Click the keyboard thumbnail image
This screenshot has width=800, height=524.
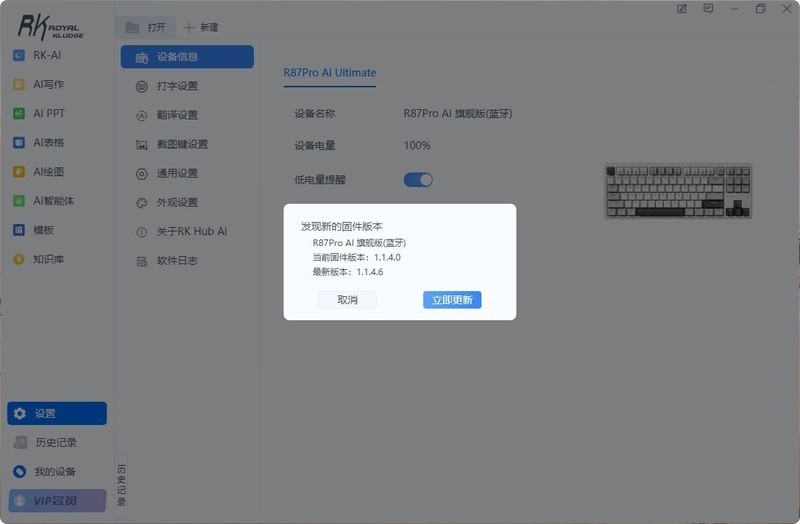[x=678, y=191]
